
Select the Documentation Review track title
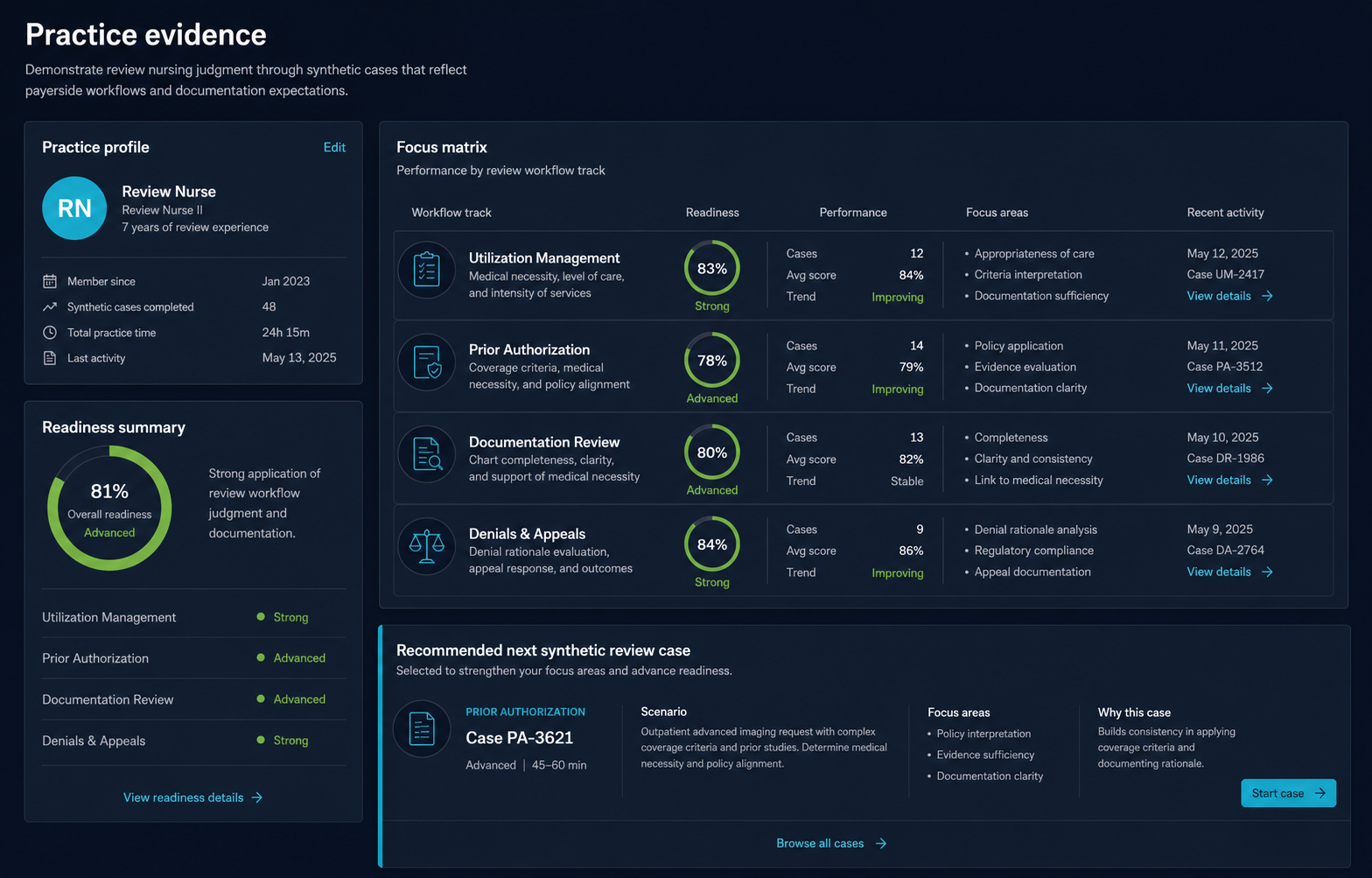click(544, 442)
